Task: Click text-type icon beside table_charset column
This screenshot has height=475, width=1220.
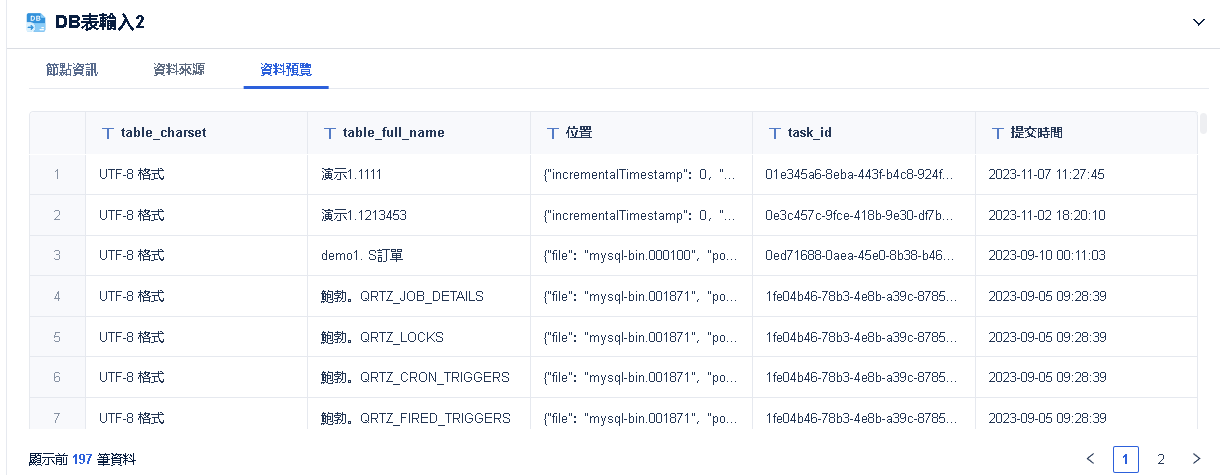Action: pos(108,133)
